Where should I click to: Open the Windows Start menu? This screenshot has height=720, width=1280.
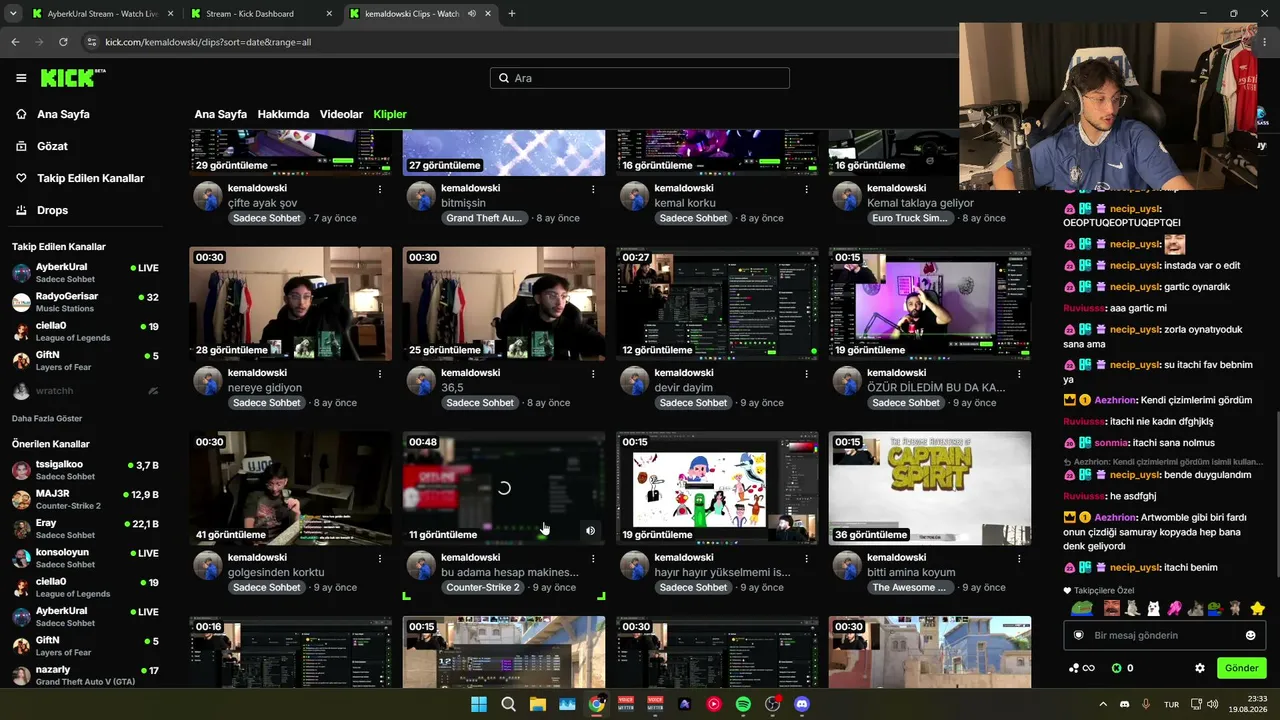click(479, 704)
